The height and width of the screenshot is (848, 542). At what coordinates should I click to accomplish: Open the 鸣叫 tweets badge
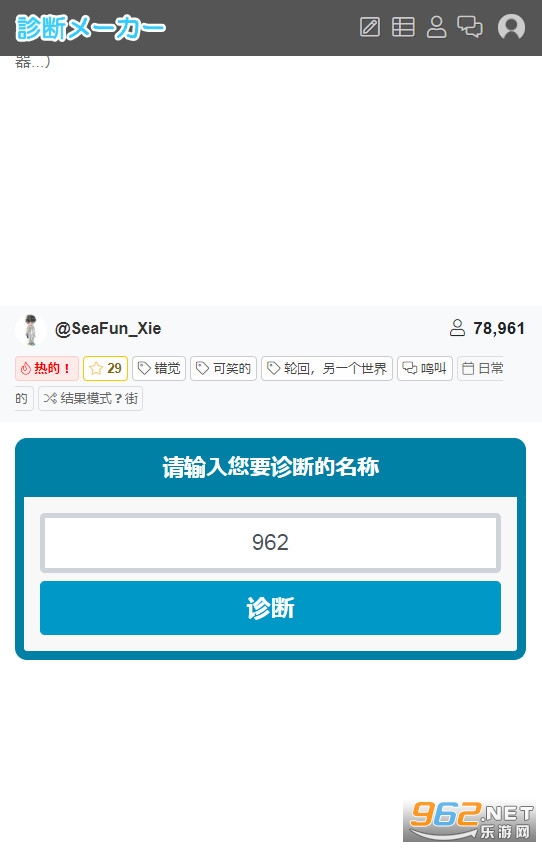tap(425, 368)
